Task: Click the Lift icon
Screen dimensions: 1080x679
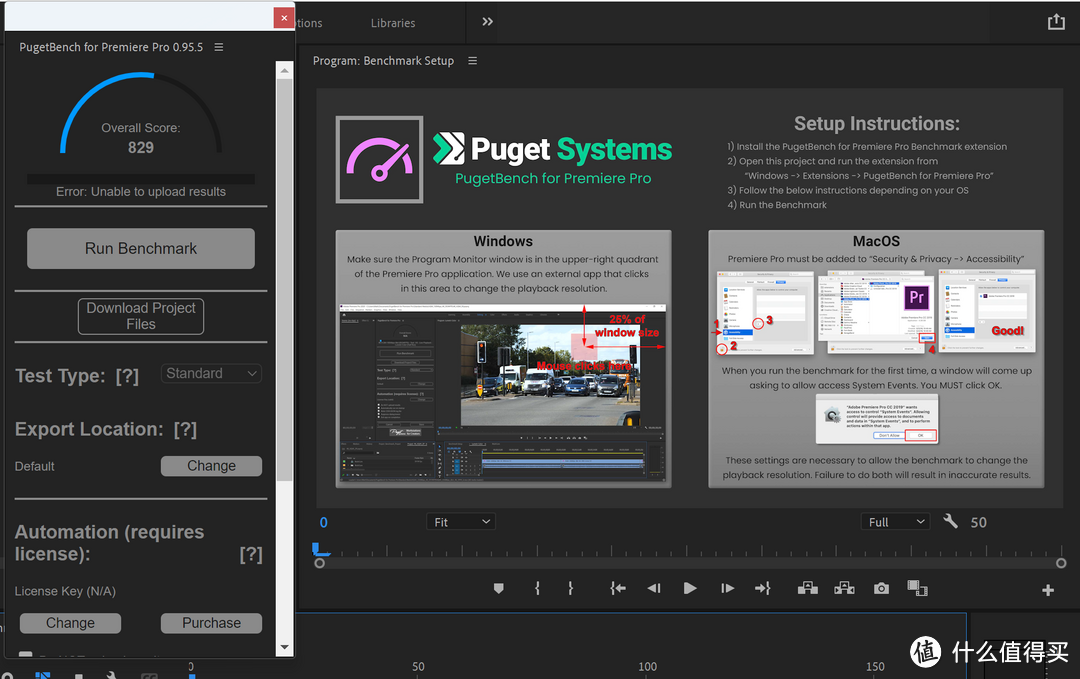Action: (x=808, y=588)
